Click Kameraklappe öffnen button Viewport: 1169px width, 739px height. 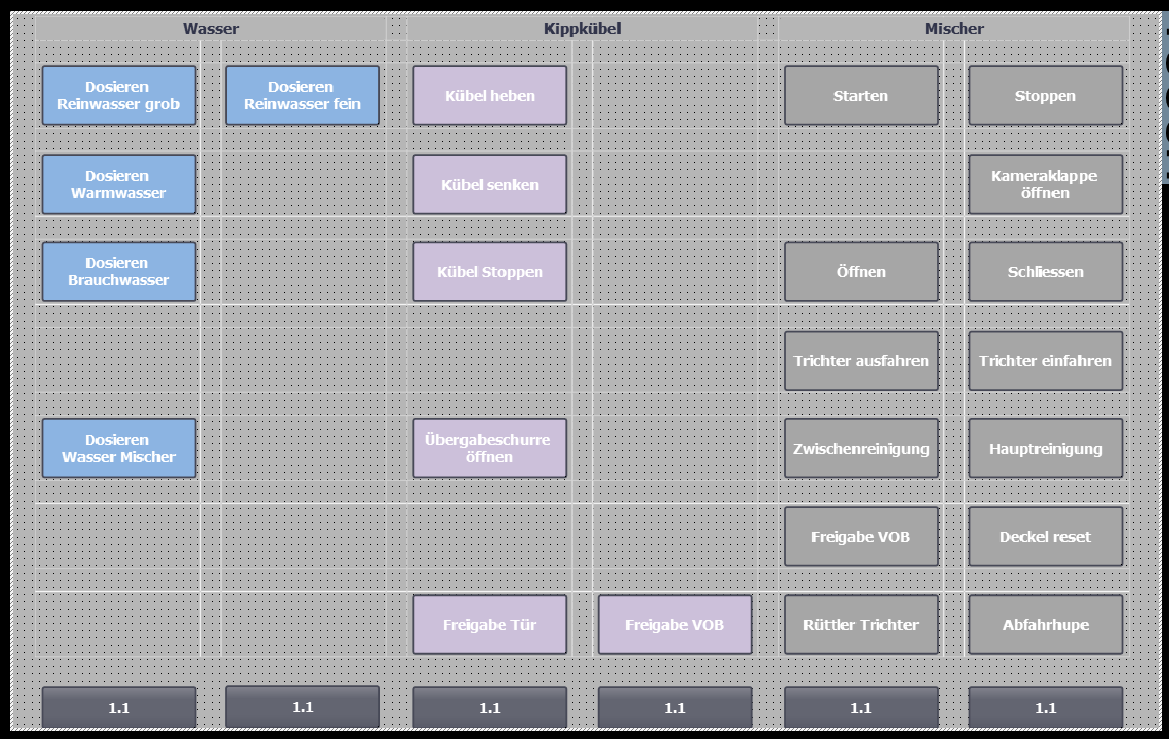click(1045, 184)
